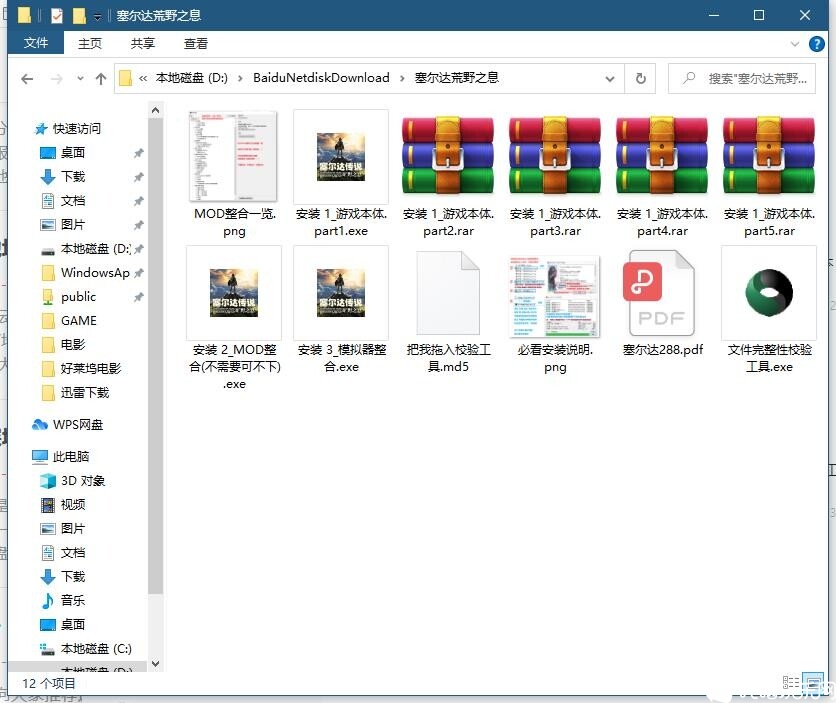Screen dimensions: 836x703
Task: Select WPS网盘 in navigation pane
Action: coord(77,425)
